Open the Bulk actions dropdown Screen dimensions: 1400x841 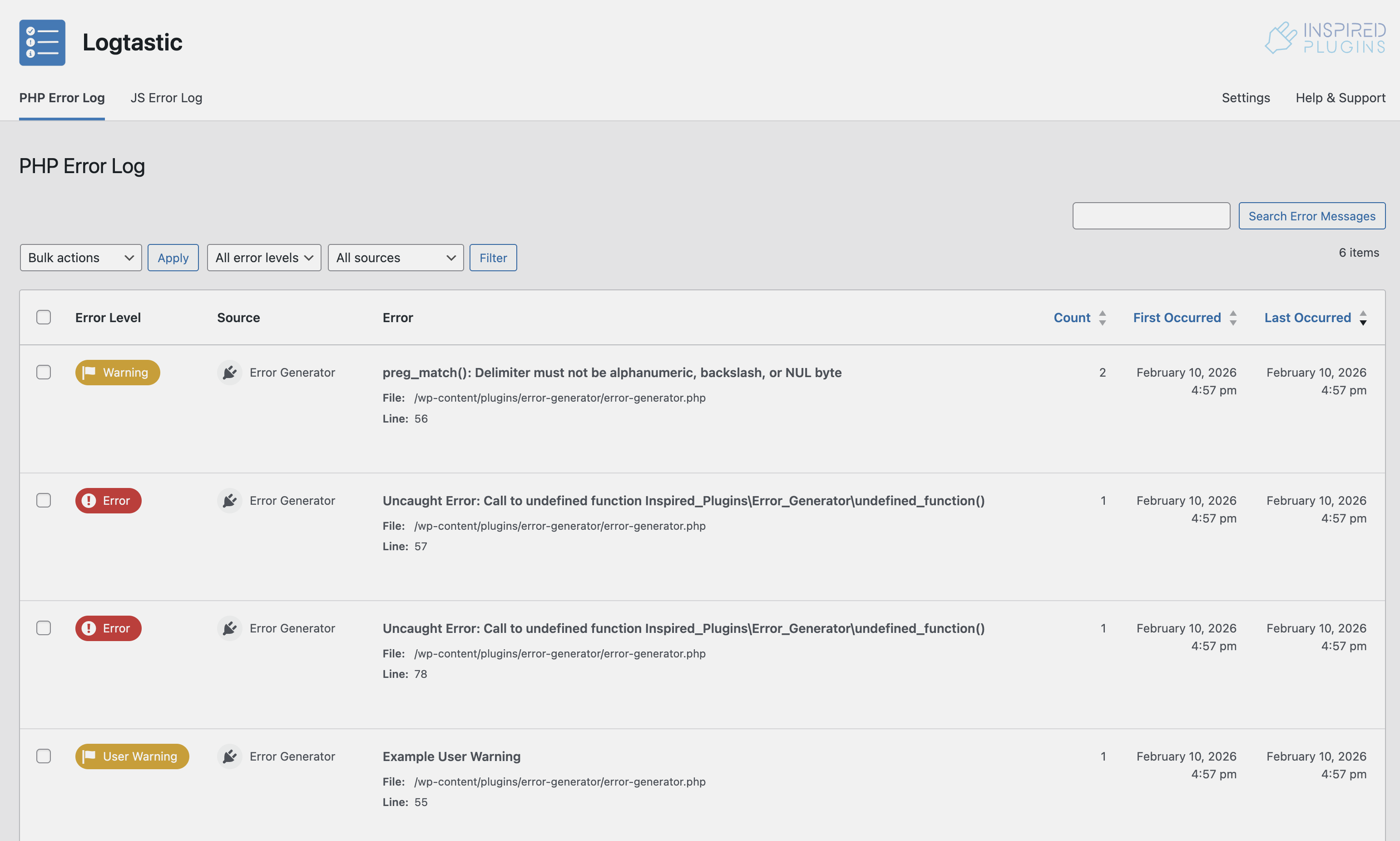(80, 258)
